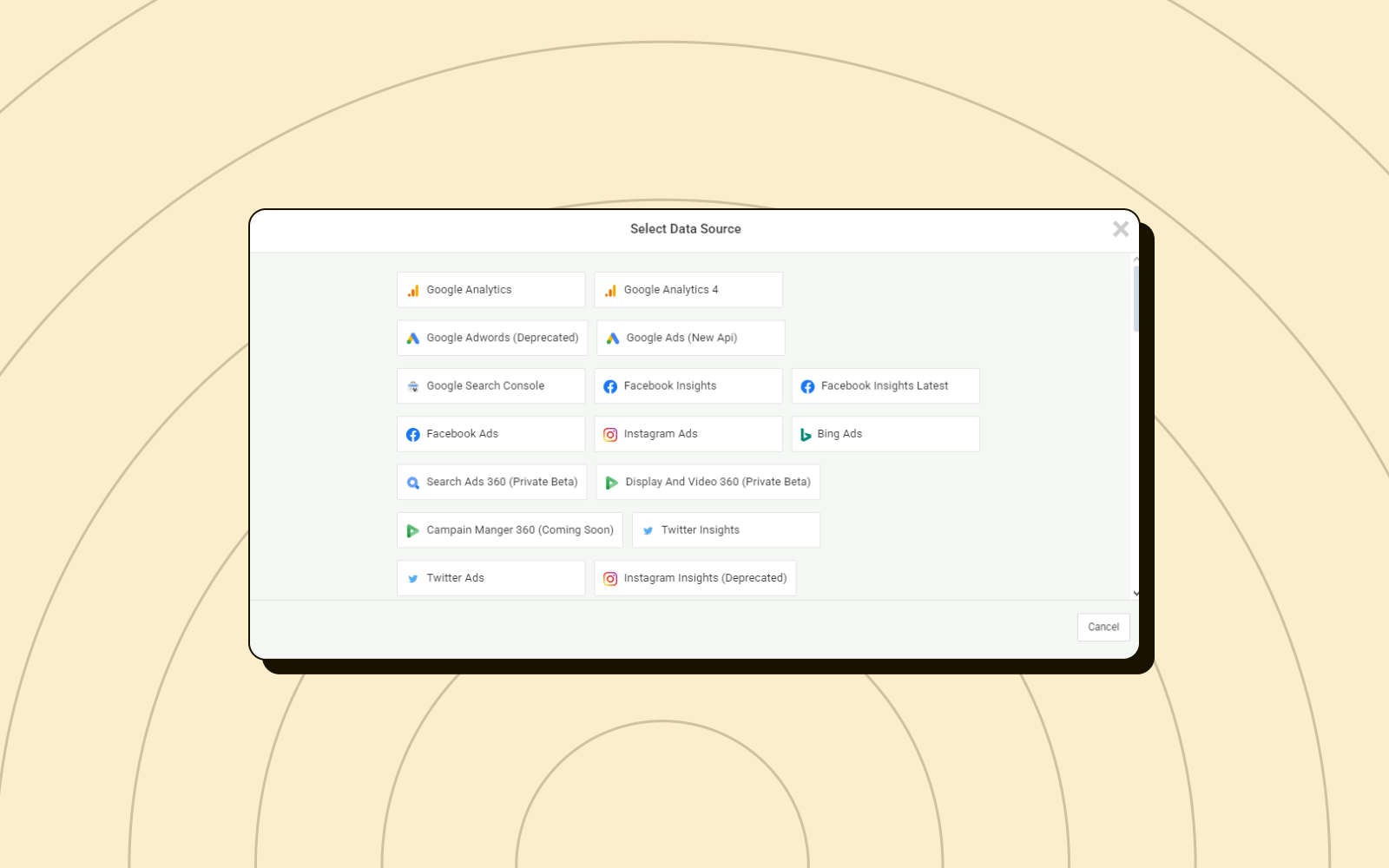Pick Google Ads (New Api) source
The height and width of the screenshot is (868, 1389).
click(x=691, y=338)
